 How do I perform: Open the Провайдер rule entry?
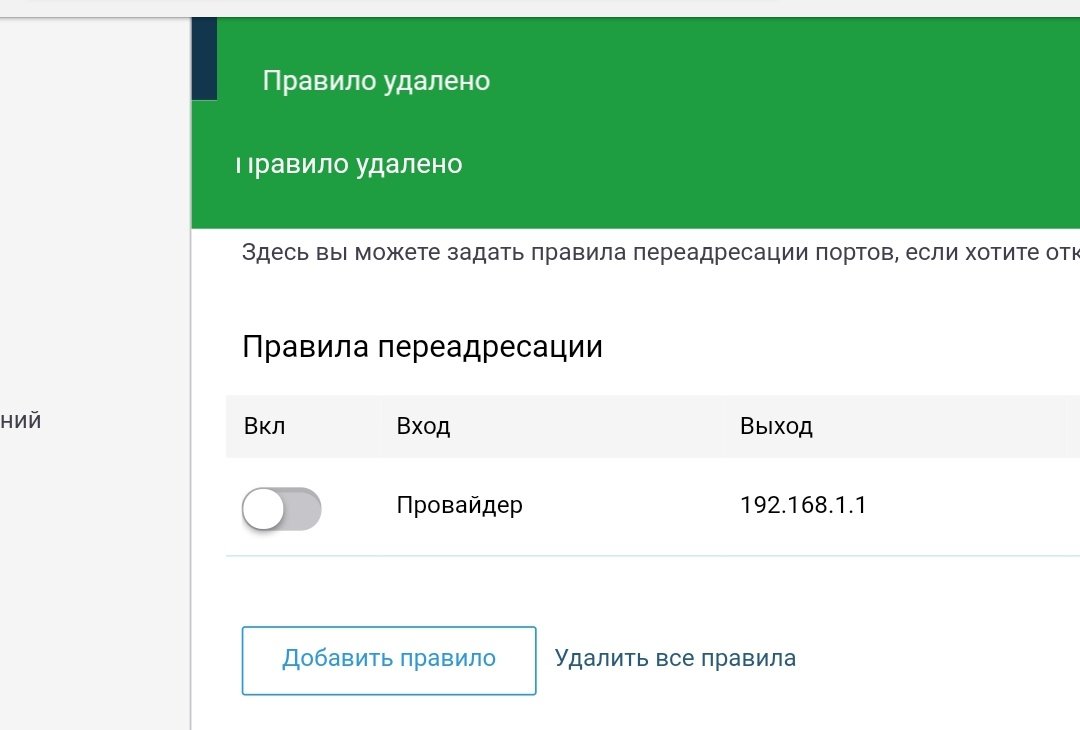459,505
